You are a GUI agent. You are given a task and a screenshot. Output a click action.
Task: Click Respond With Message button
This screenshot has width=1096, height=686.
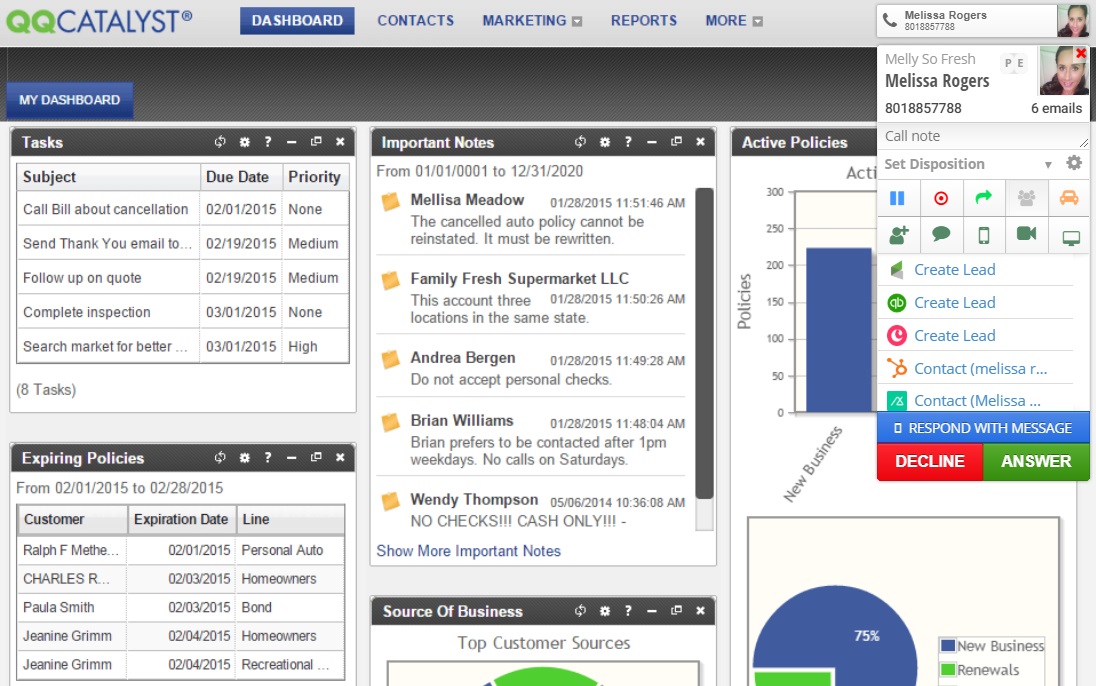[983, 428]
